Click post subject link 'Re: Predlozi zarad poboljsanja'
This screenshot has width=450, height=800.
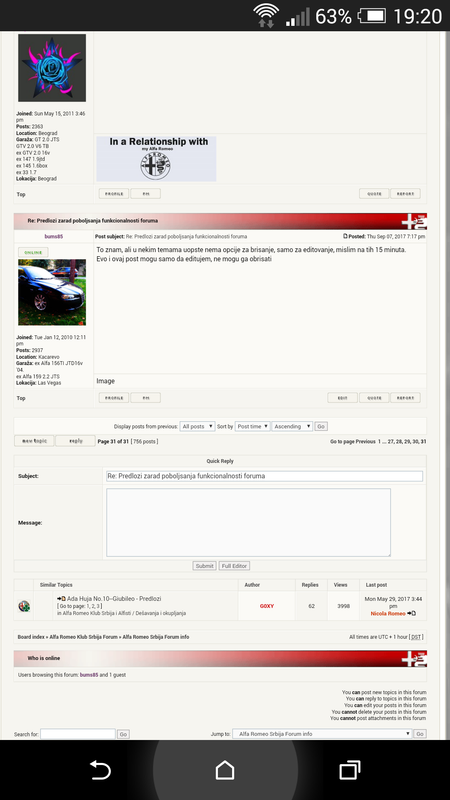pos(186,236)
